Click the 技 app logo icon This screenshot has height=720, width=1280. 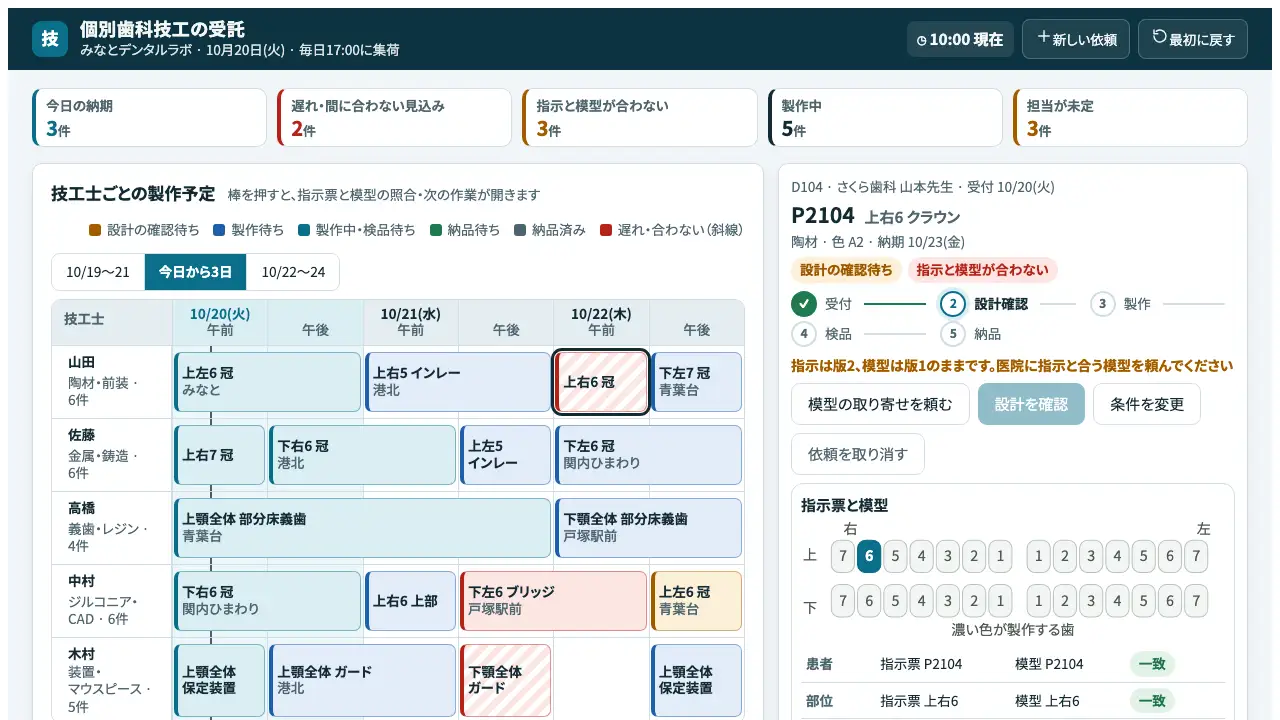click(50, 39)
